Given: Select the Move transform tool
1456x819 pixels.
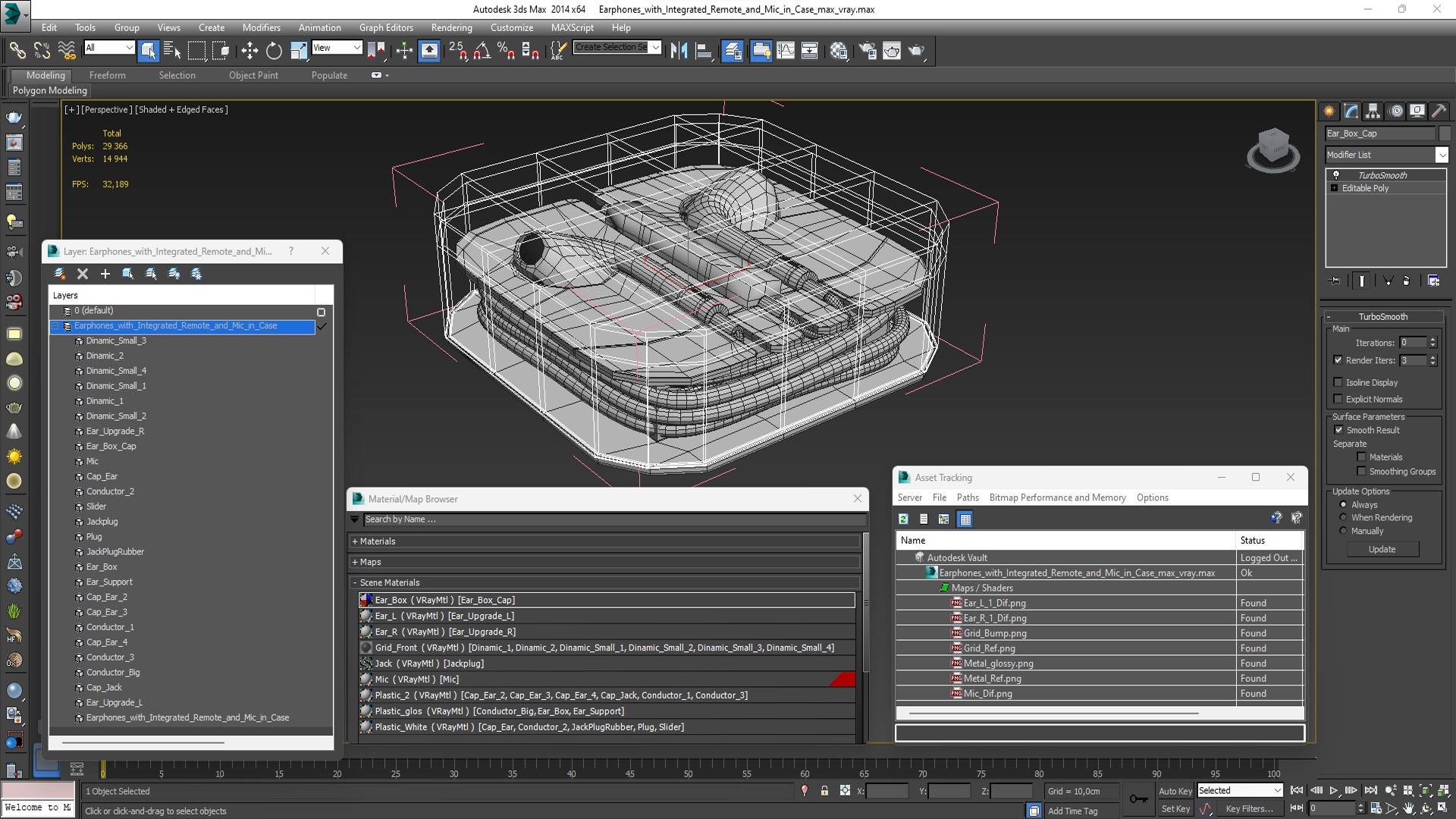Looking at the screenshot, I should 249,51.
